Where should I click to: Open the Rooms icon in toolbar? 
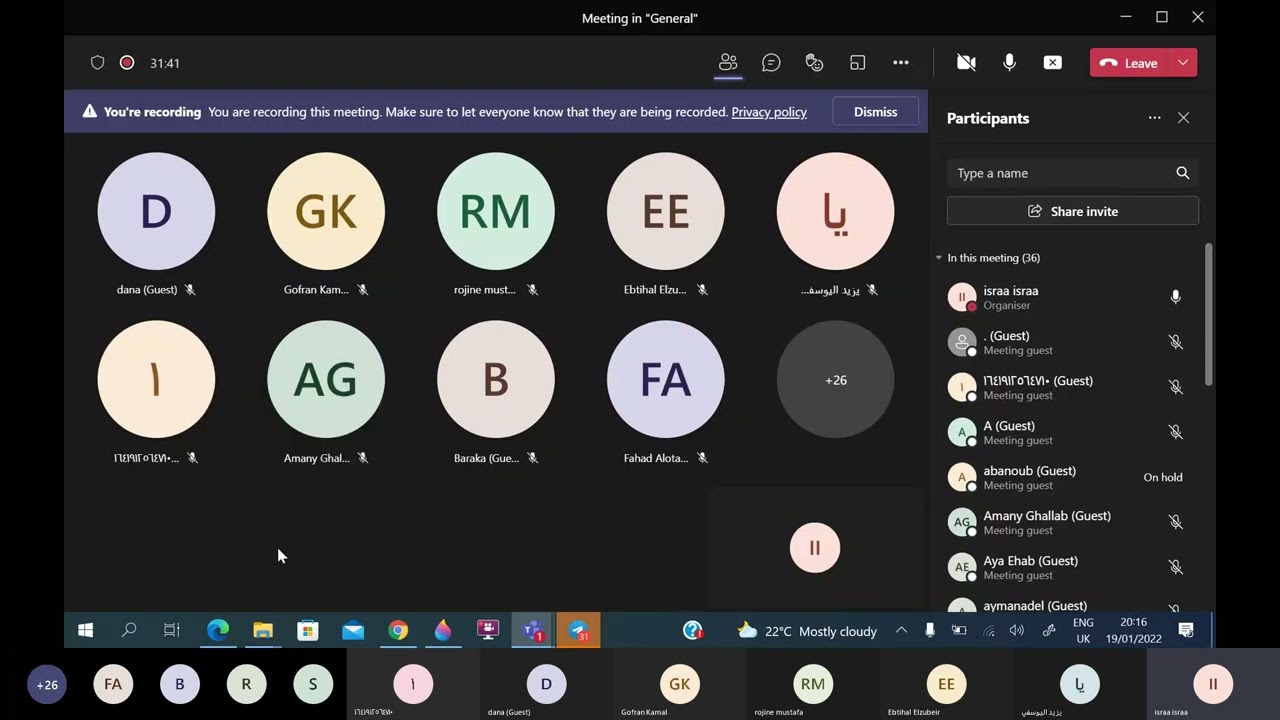click(x=857, y=63)
